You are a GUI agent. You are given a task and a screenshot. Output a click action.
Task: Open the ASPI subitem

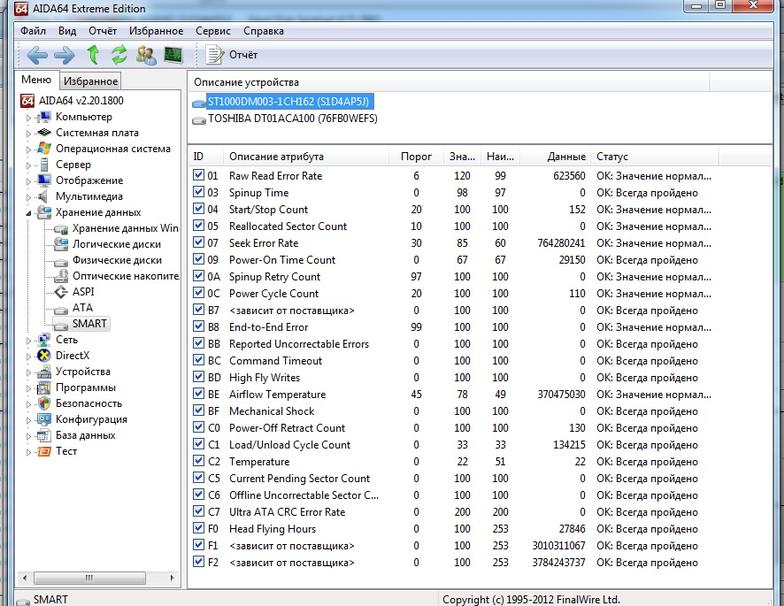pyautogui.click(x=83, y=292)
